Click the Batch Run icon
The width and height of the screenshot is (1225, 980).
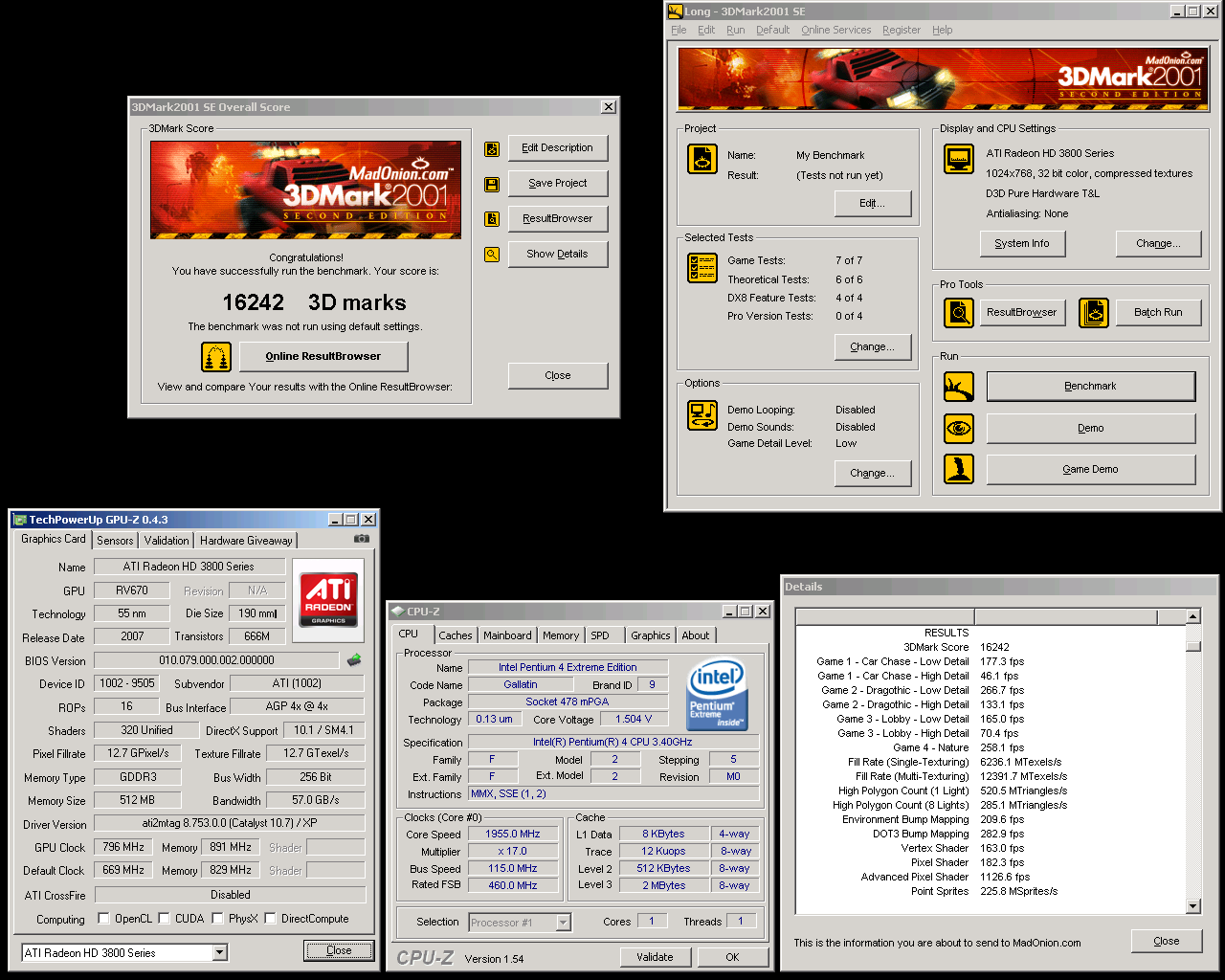(x=1094, y=312)
